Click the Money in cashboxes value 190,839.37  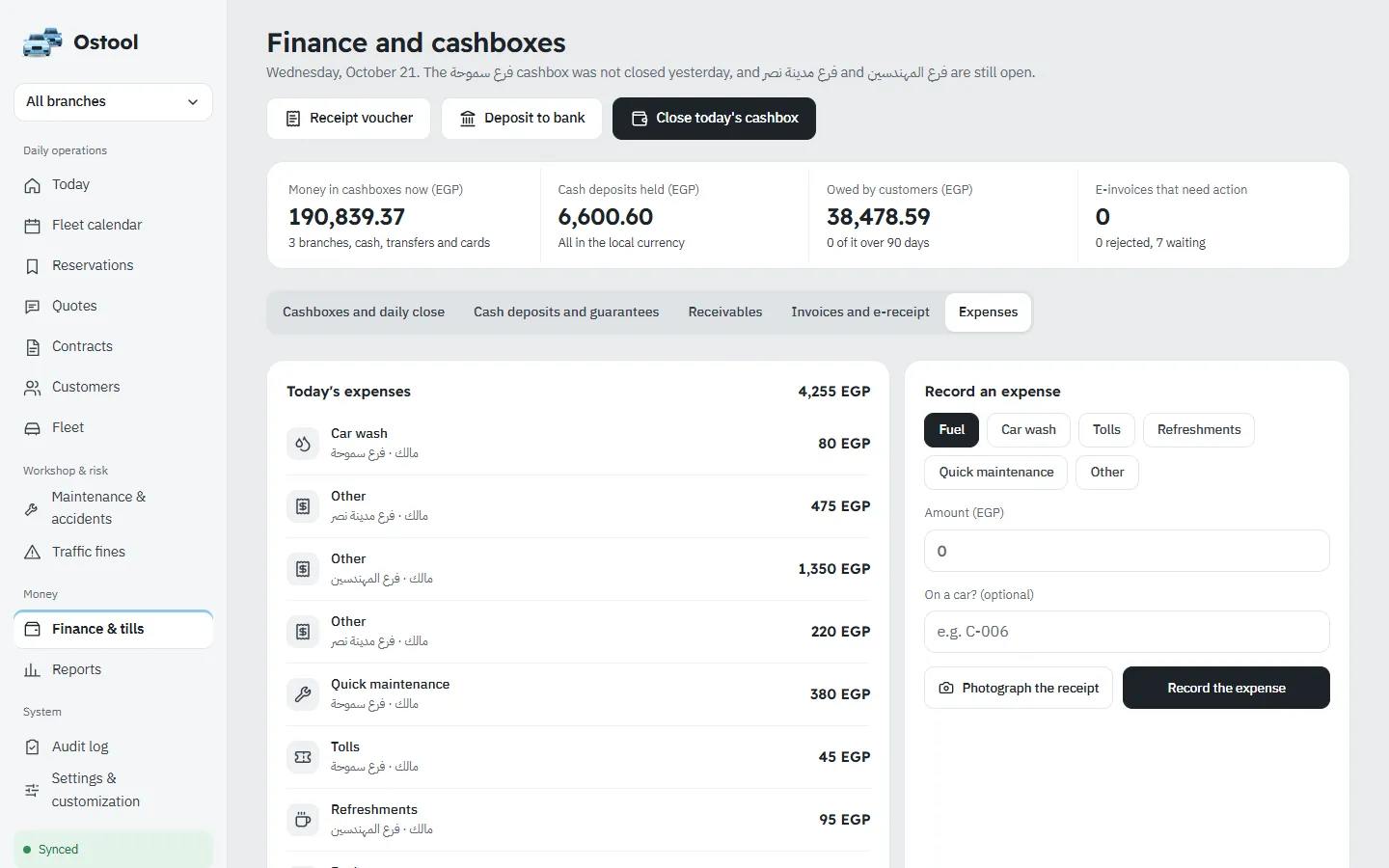click(x=346, y=218)
